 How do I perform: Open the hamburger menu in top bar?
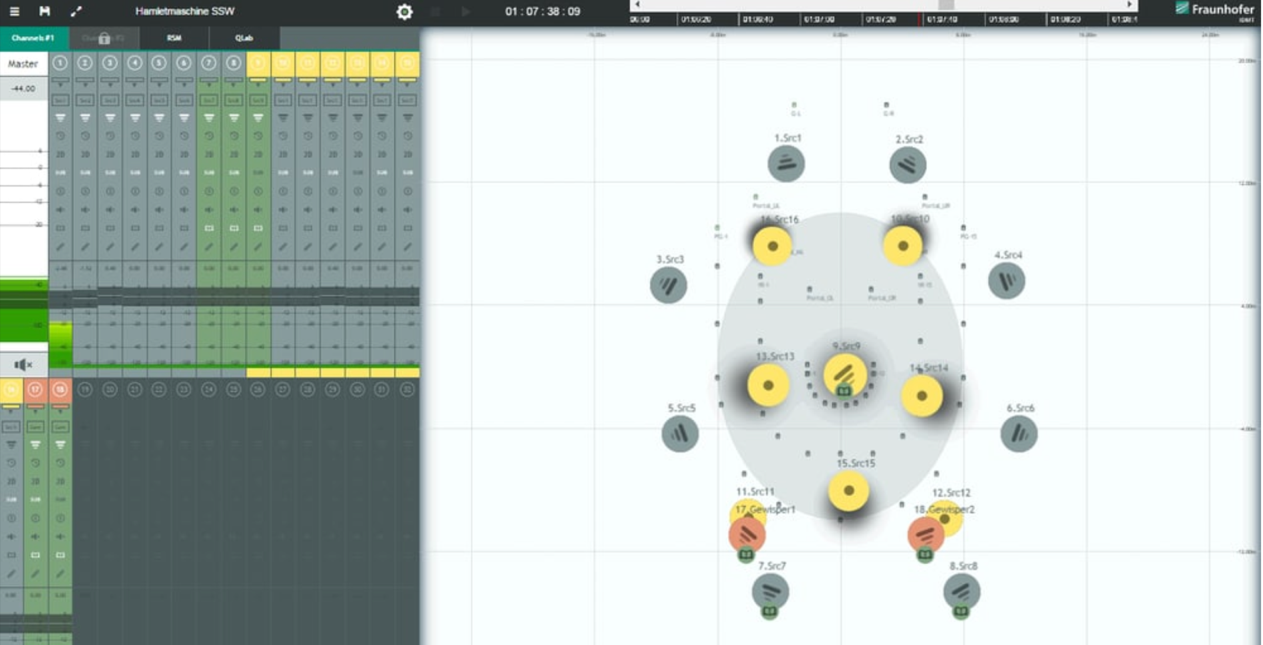(x=14, y=12)
